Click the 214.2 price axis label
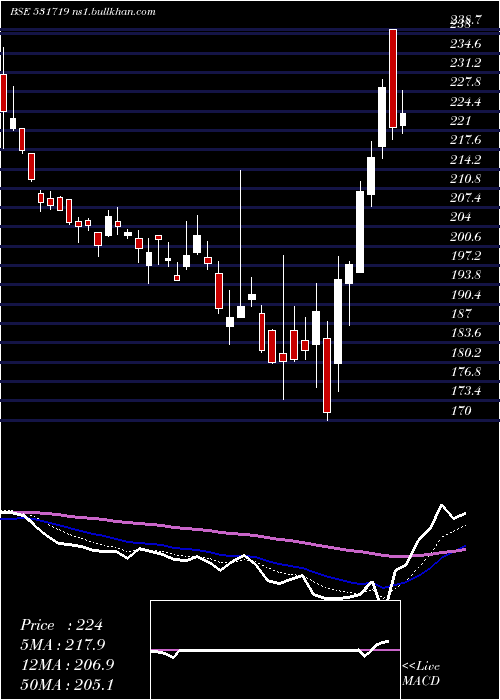The height and width of the screenshot is (700, 500). coord(465,160)
